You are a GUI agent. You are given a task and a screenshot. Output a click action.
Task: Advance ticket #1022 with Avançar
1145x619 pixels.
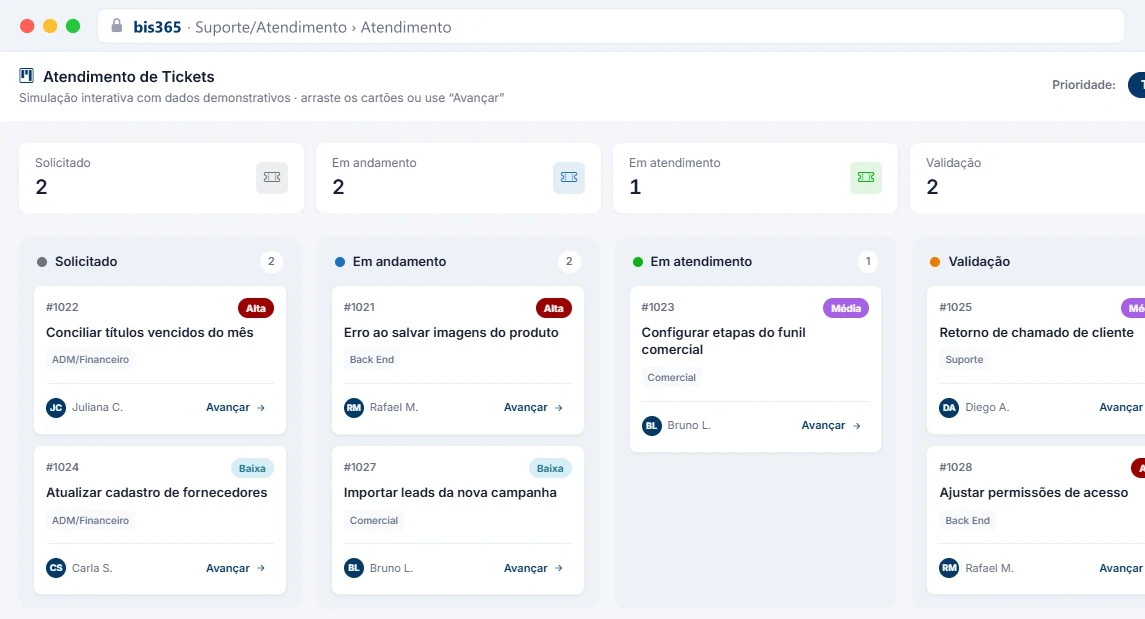click(x=236, y=407)
